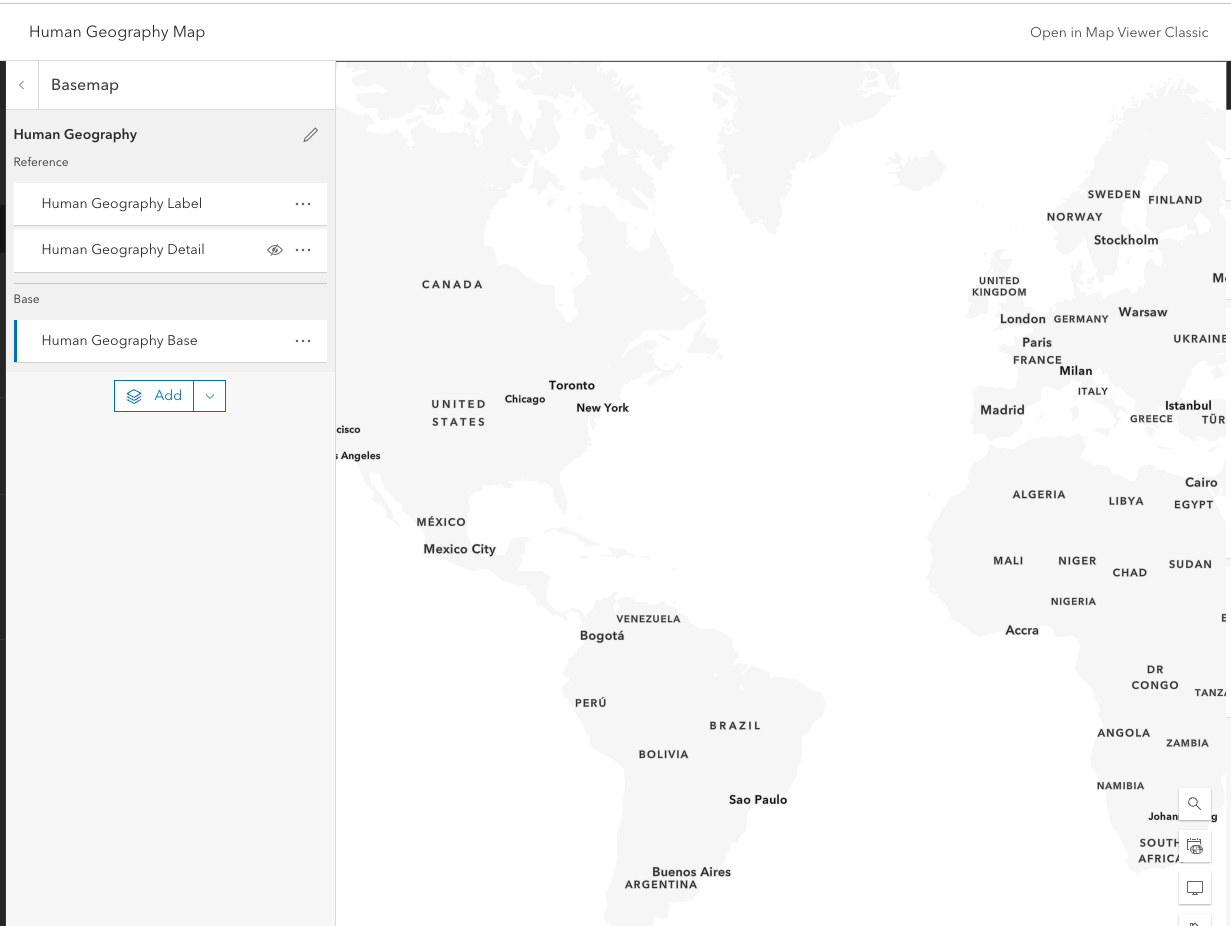Open options for Human Geography Base
The height and width of the screenshot is (926, 1231).
coord(303,341)
